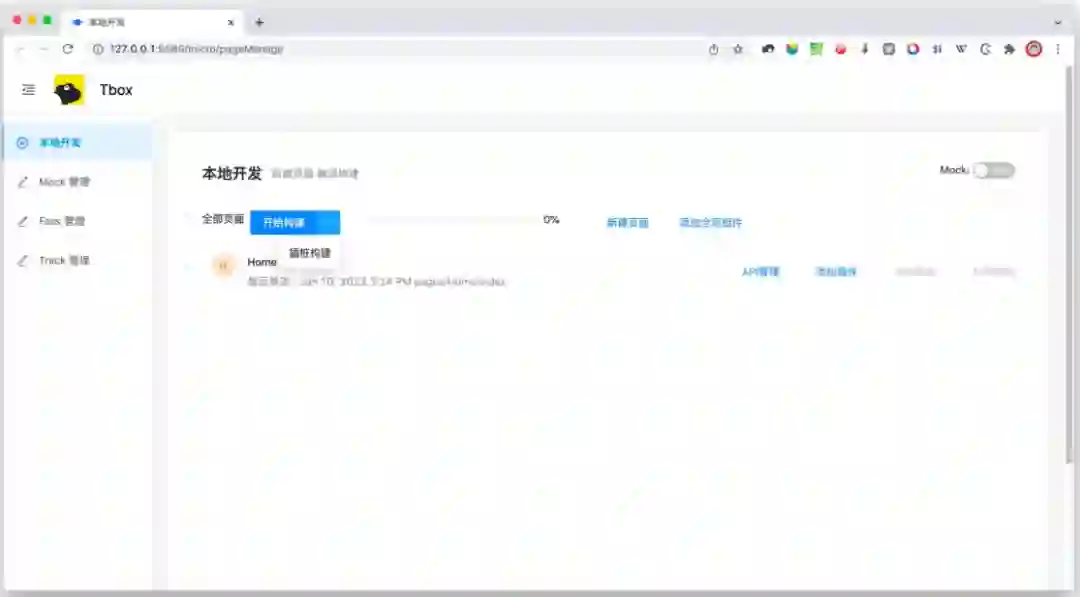This screenshot has height=597, width=1080.
Task: Click the pencil icon beside Track 管理
Action: point(23,260)
